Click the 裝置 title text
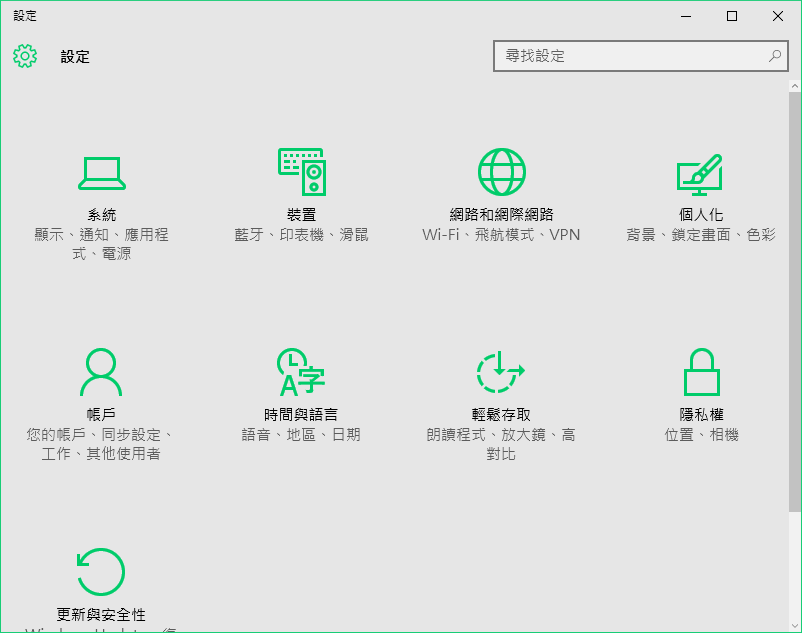 tap(302, 215)
